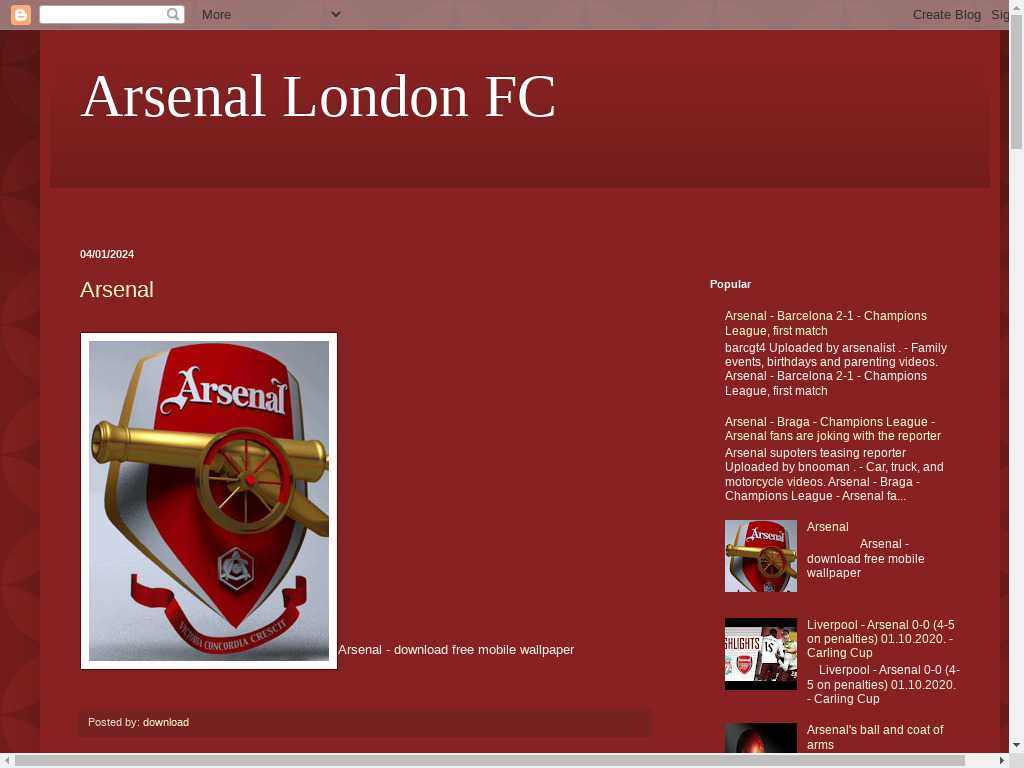The height and width of the screenshot is (768, 1024).
Task: Open the Arsenal post title link
Action: (x=117, y=289)
